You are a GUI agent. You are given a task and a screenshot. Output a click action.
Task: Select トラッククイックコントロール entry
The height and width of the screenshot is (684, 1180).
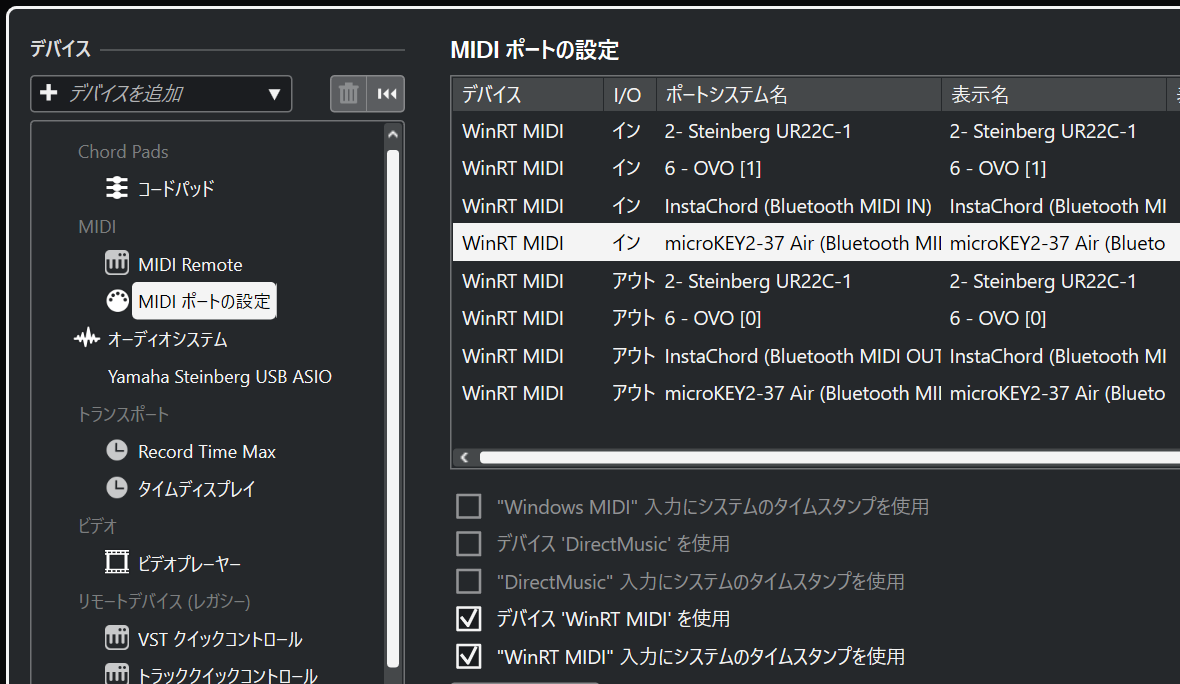(x=227, y=675)
